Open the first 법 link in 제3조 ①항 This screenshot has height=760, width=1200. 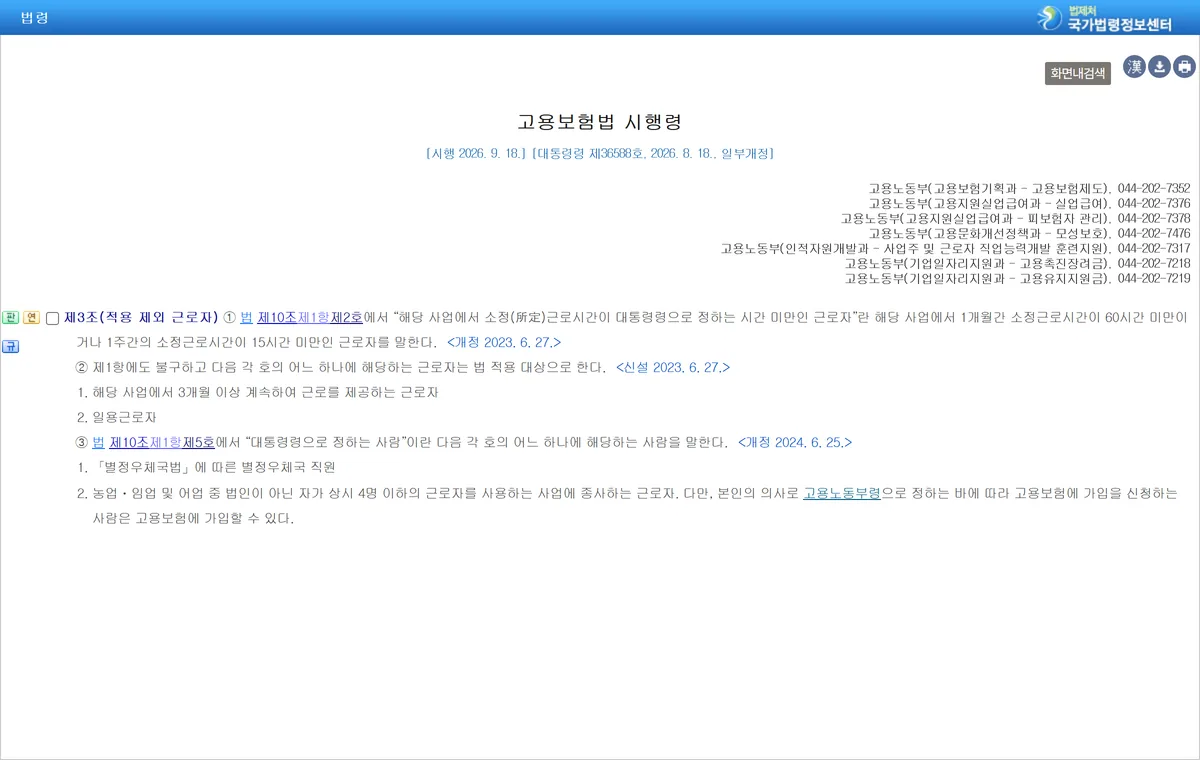246,317
